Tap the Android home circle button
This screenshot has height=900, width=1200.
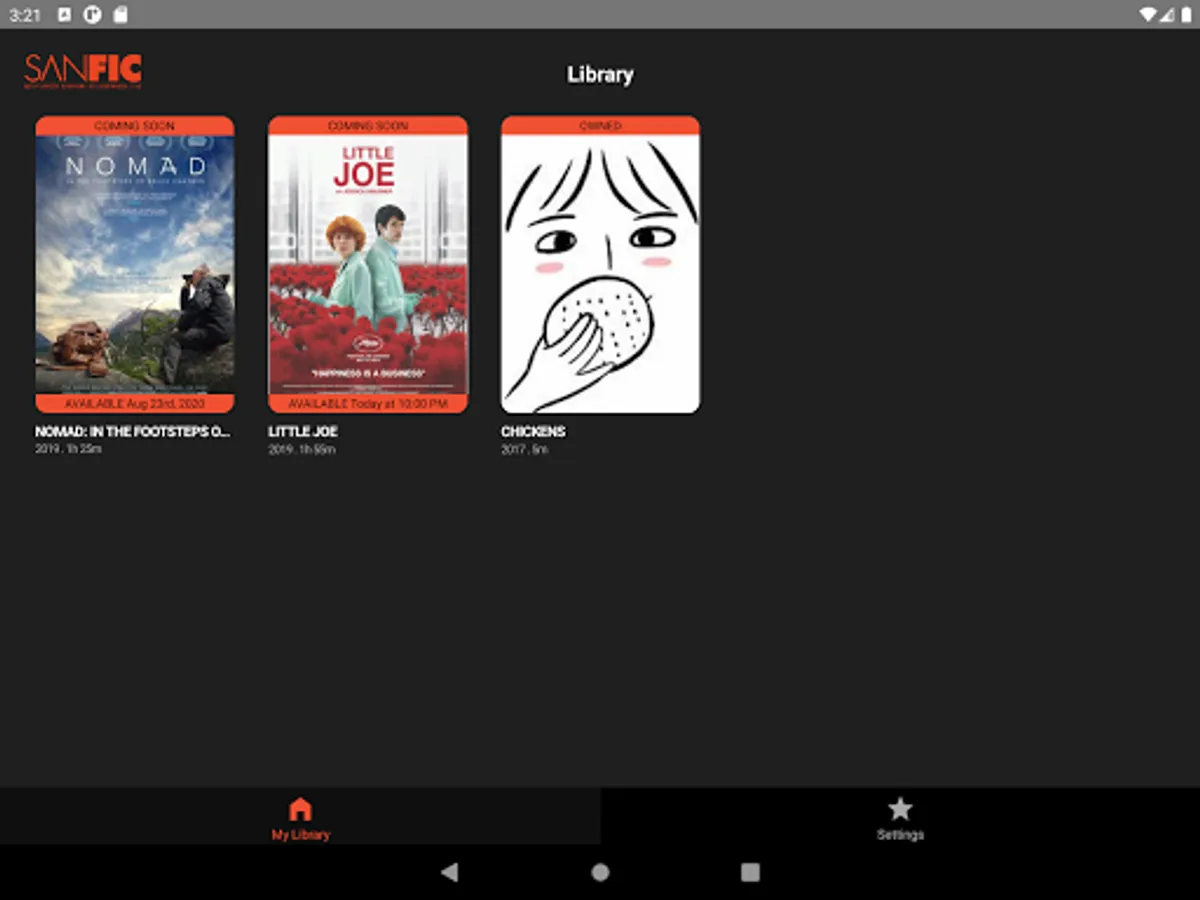point(600,872)
